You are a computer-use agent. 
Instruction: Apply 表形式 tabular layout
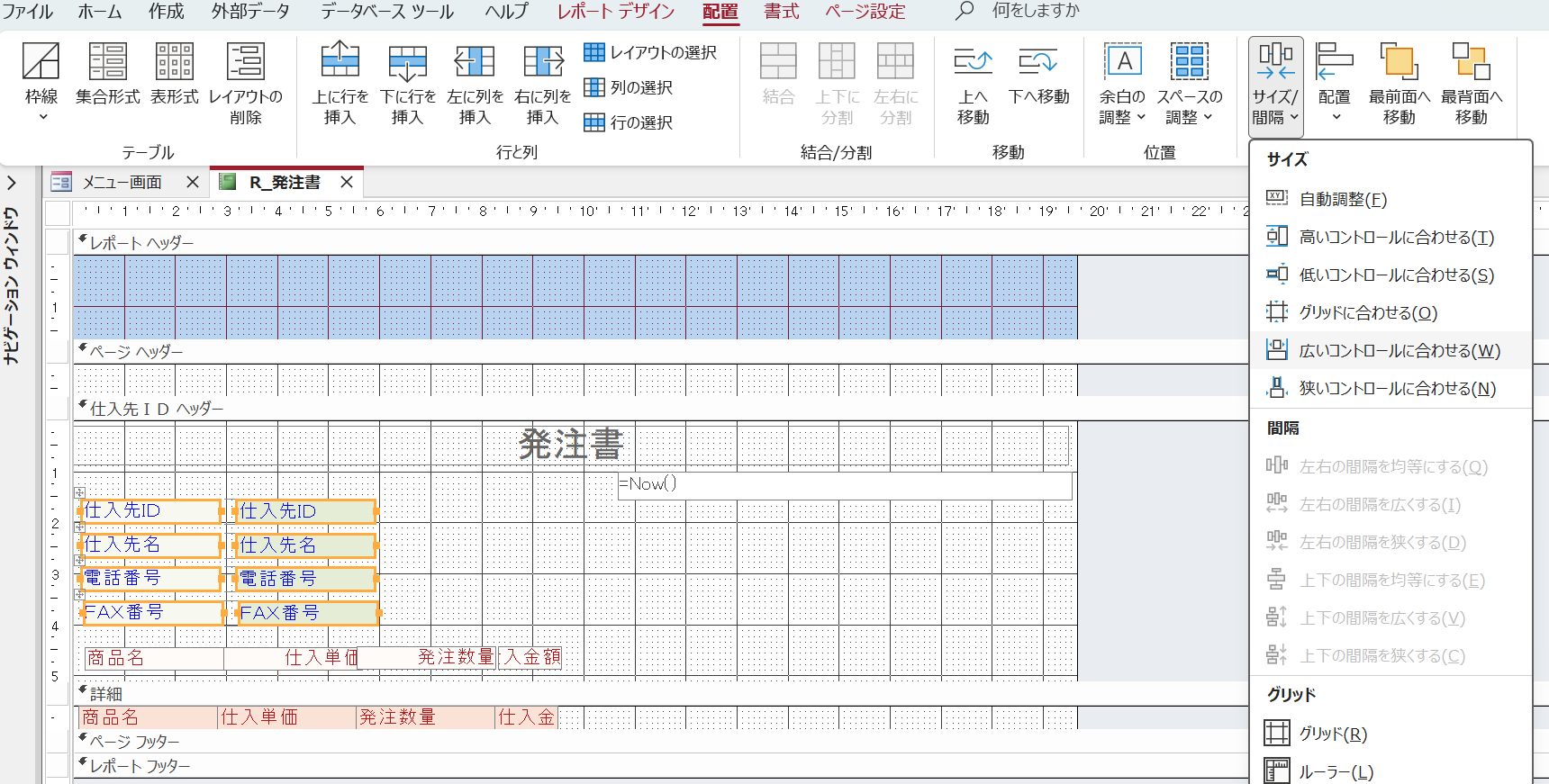[x=175, y=76]
